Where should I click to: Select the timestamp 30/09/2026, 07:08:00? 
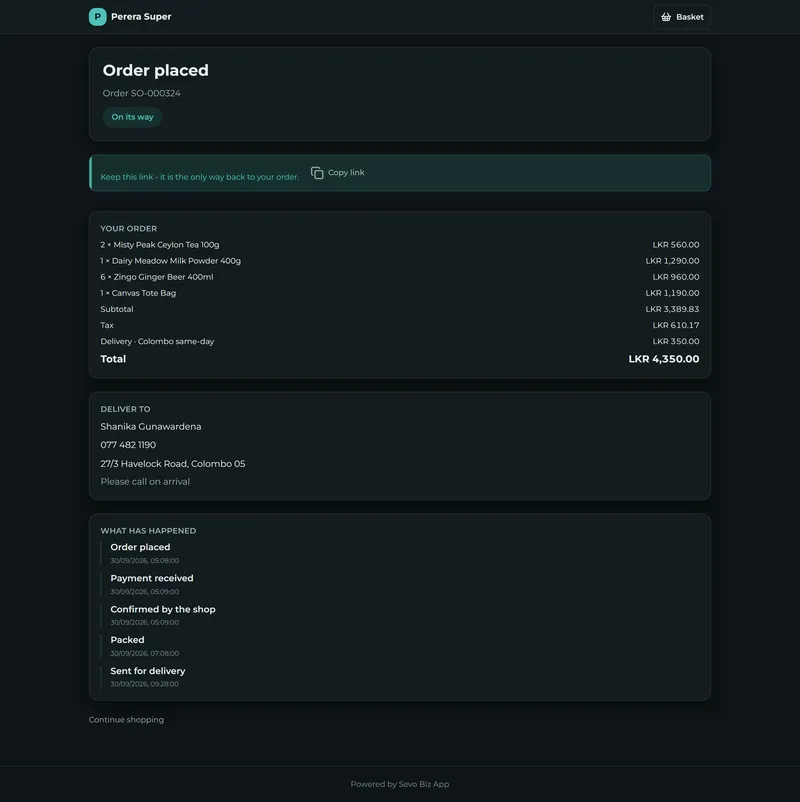[x=145, y=654]
